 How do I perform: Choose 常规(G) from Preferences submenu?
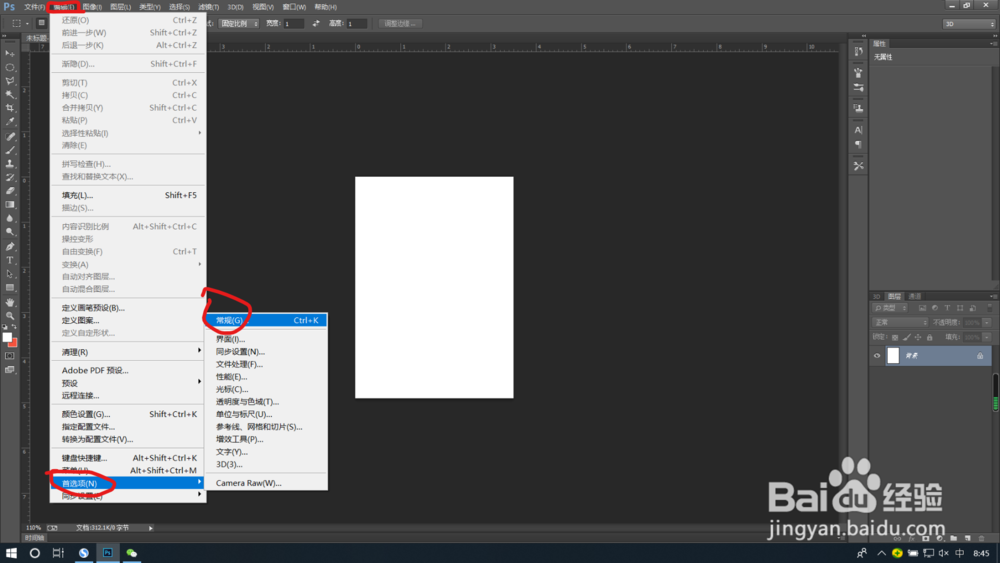(266, 320)
